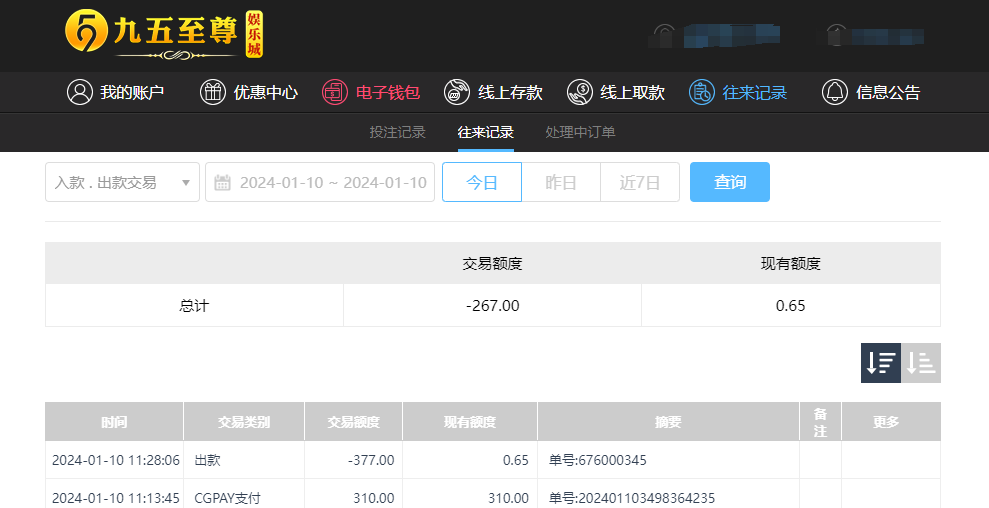Image resolution: width=989 pixels, height=508 pixels.
Task: Click the 0.65 total balance value
Action: click(790, 305)
